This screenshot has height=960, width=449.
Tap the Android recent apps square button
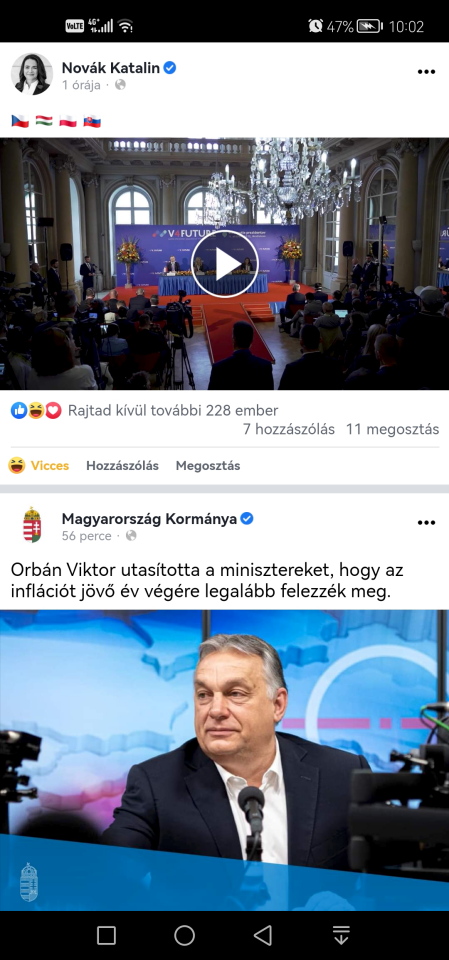click(106, 935)
